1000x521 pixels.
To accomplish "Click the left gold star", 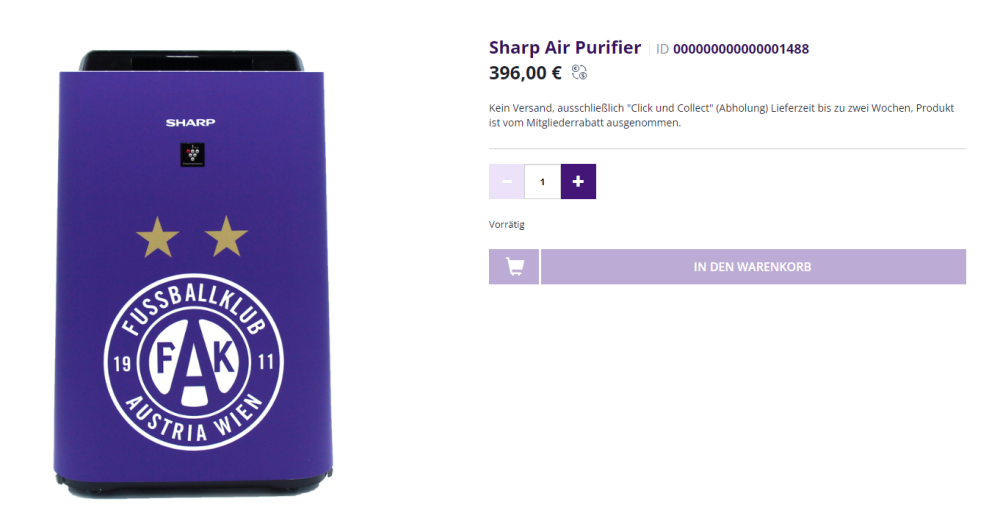I will pyautogui.click(x=158, y=237).
